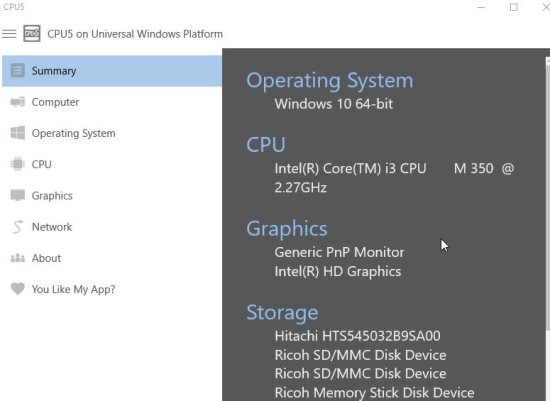
Task: Click the Network cable icon
Action: click(18, 227)
